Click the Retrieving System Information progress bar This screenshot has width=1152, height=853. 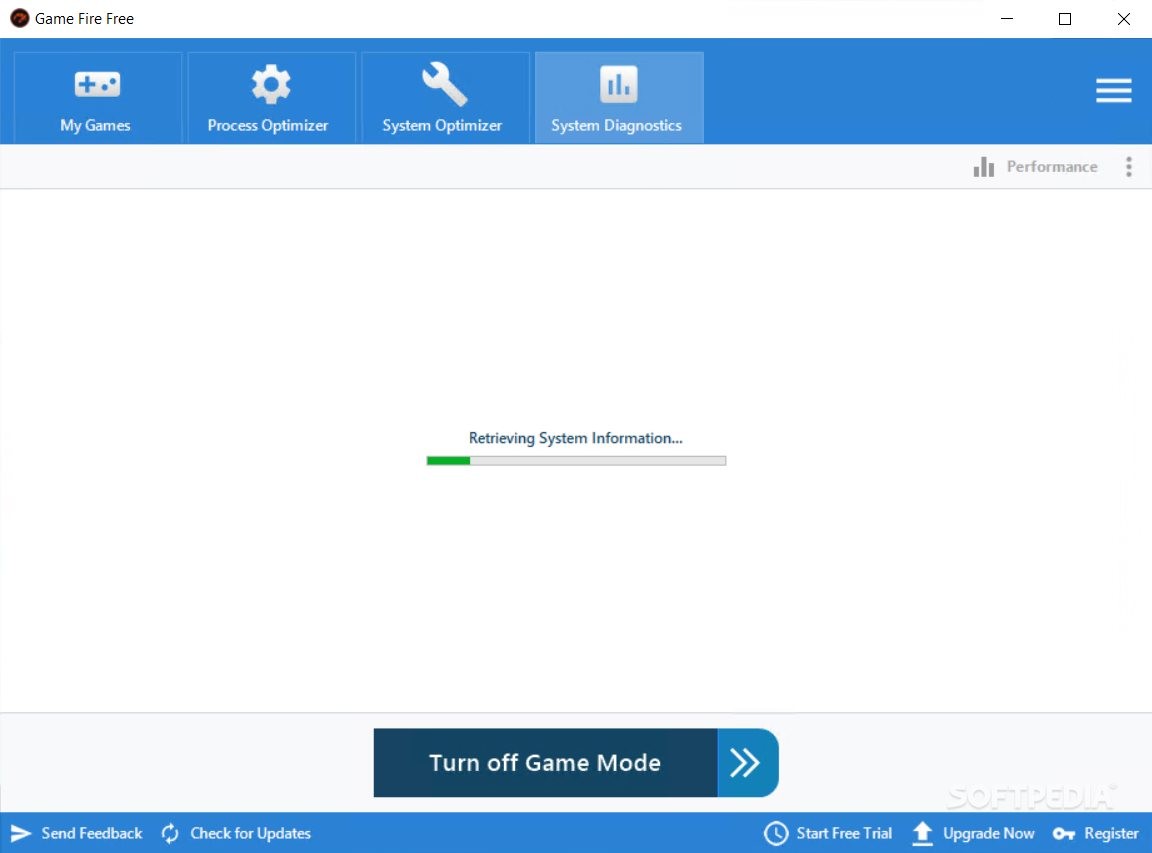point(576,461)
